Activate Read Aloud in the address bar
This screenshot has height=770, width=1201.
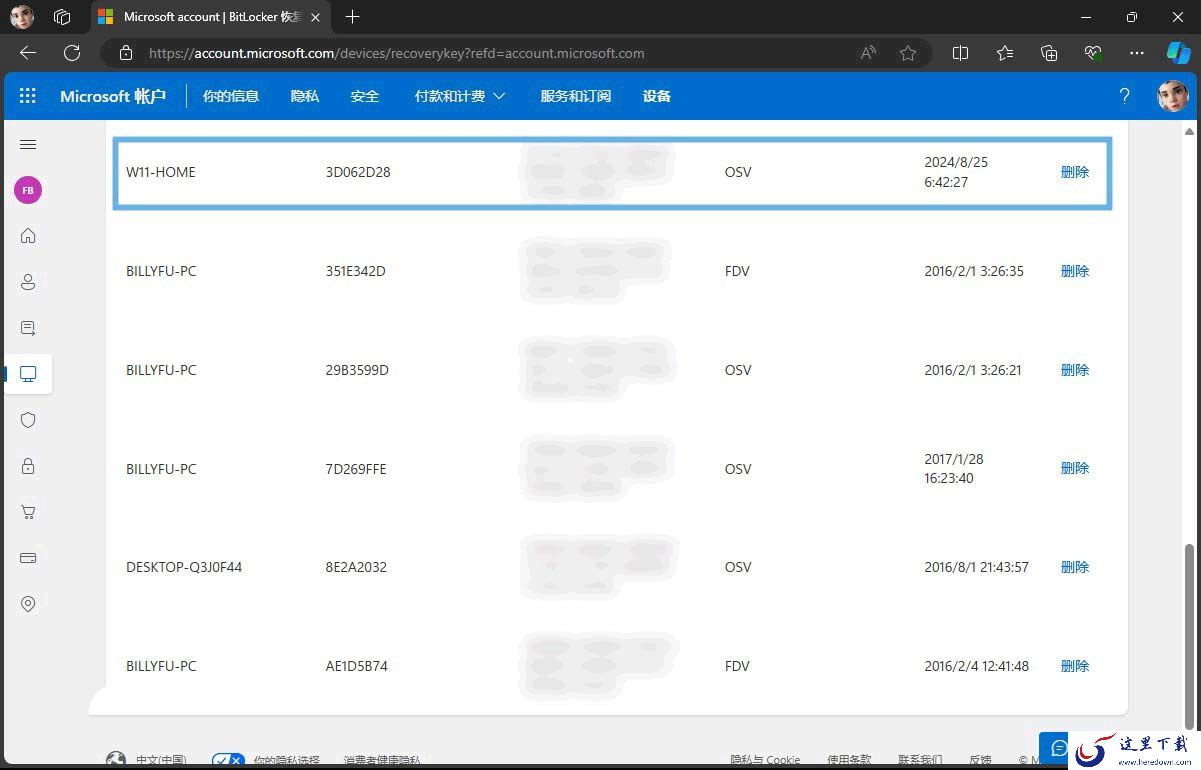click(868, 53)
